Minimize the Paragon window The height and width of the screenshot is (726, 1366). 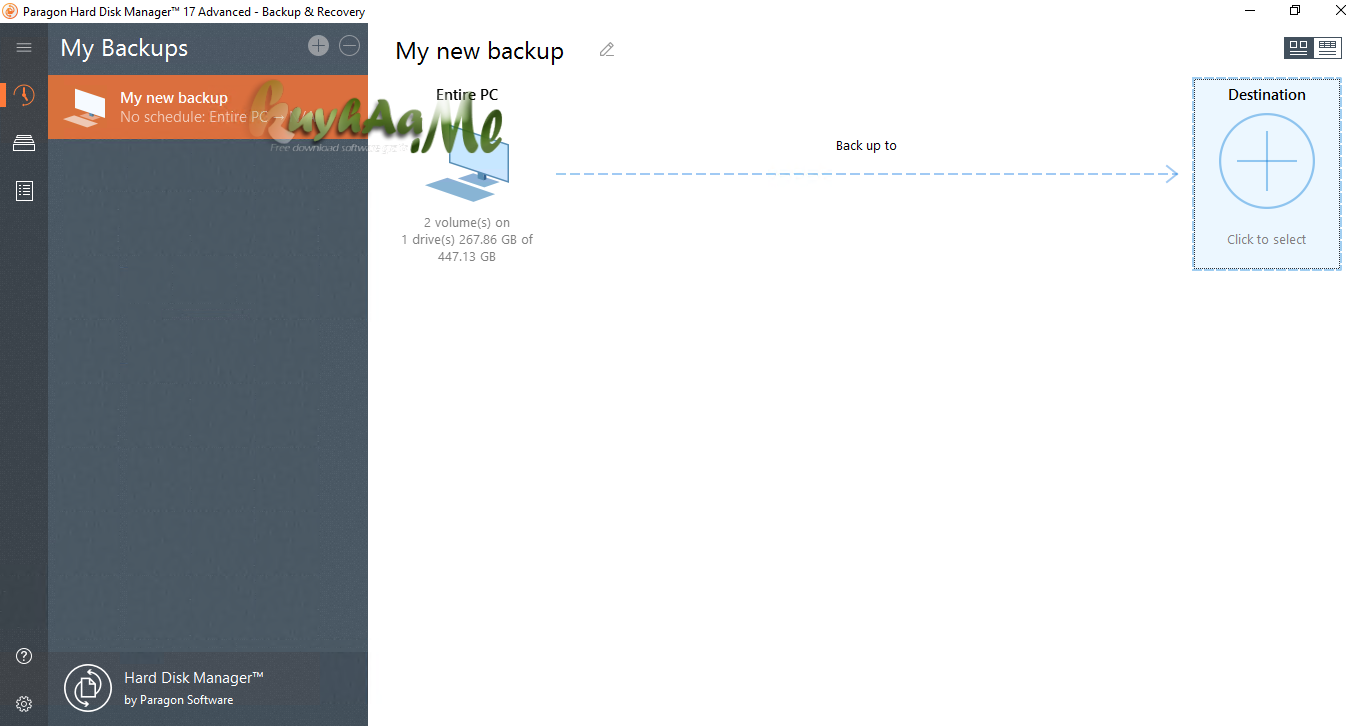(x=1250, y=11)
